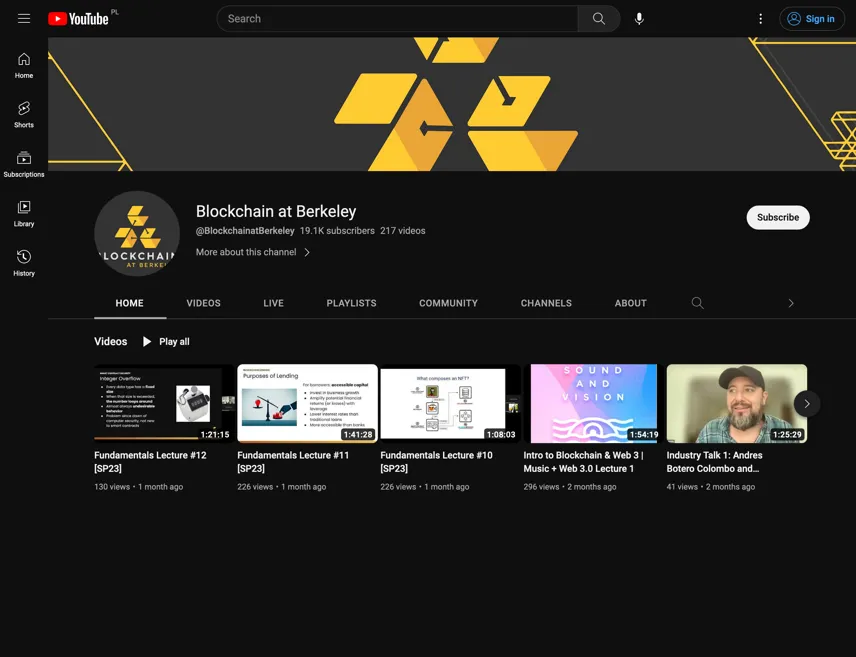Click the 1:41:28 duration badge
This screenshot has height=657, width=856.
(358, 435)
